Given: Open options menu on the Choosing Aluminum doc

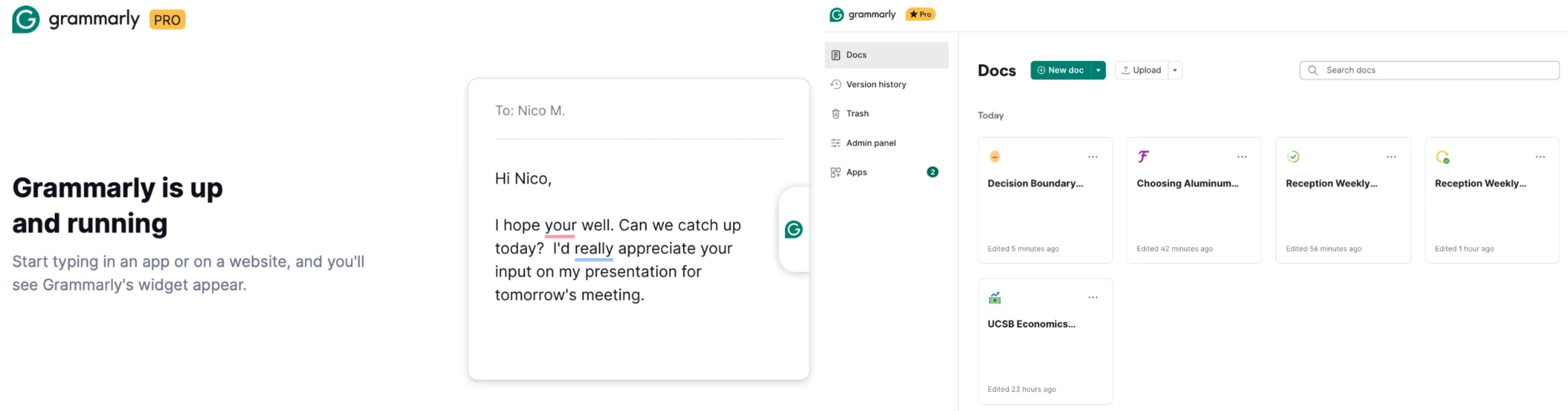Looking at the screenshot, I should pos(1242,157).
